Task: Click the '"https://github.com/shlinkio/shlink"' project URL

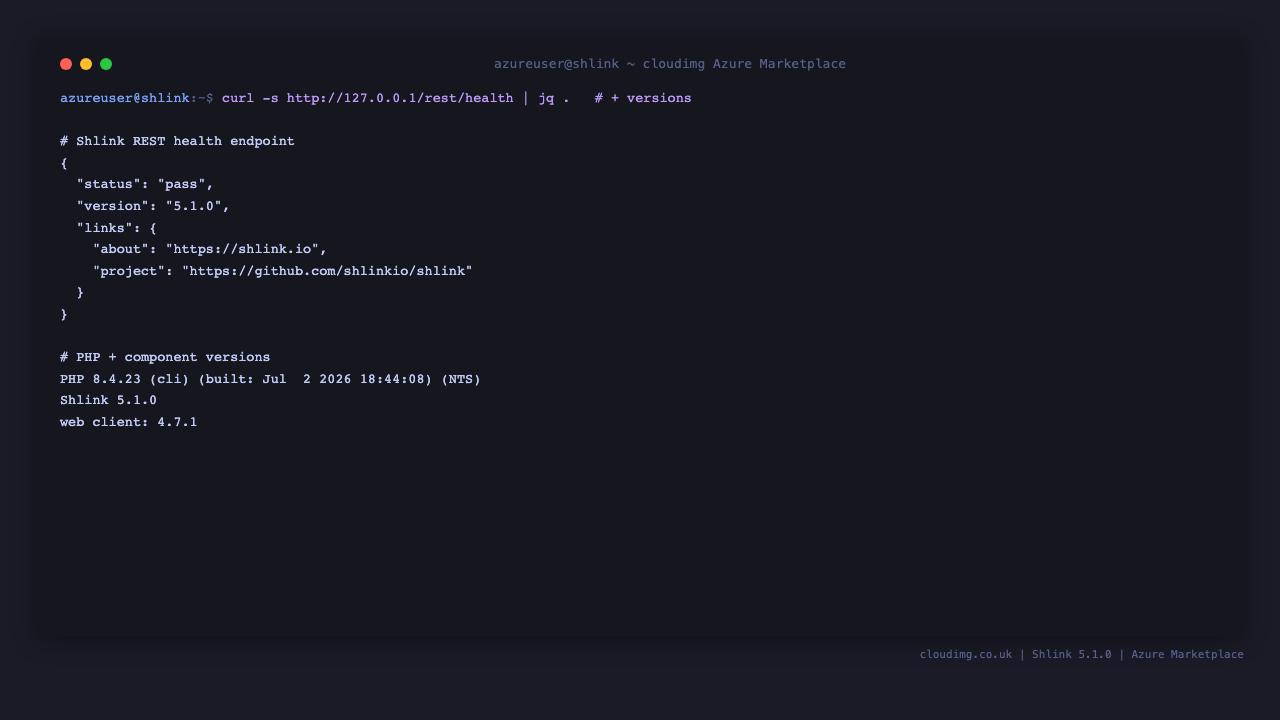Action: pos(327,271)
